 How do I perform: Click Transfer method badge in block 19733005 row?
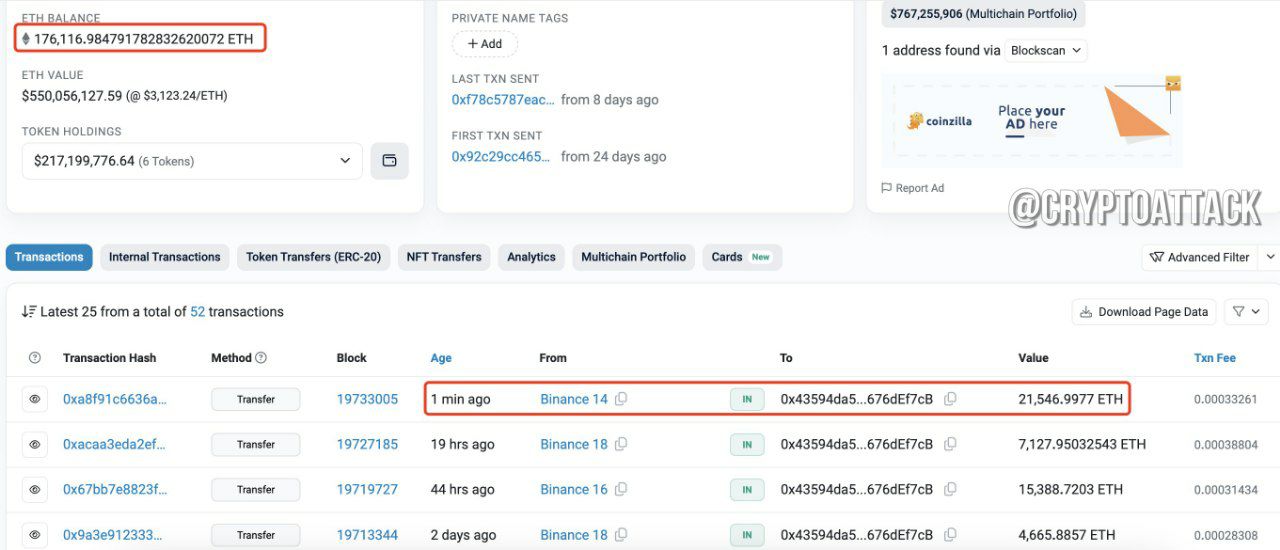[x=256, y=399]
